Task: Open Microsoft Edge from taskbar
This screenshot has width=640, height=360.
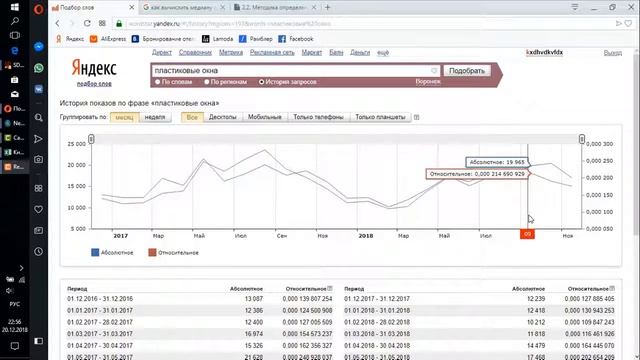Action: 15,51
